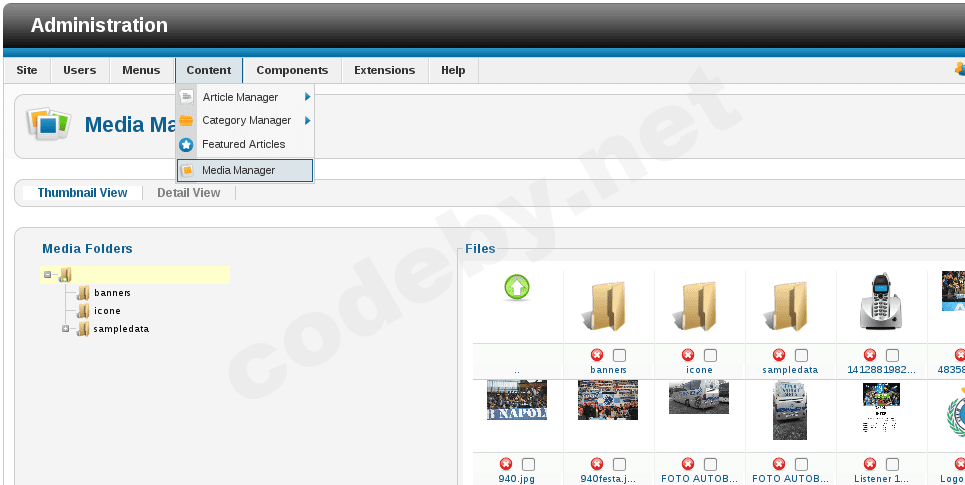Choose Article Manager from Content menu
Screen dimensions: 965x485
tap(245, 97)
